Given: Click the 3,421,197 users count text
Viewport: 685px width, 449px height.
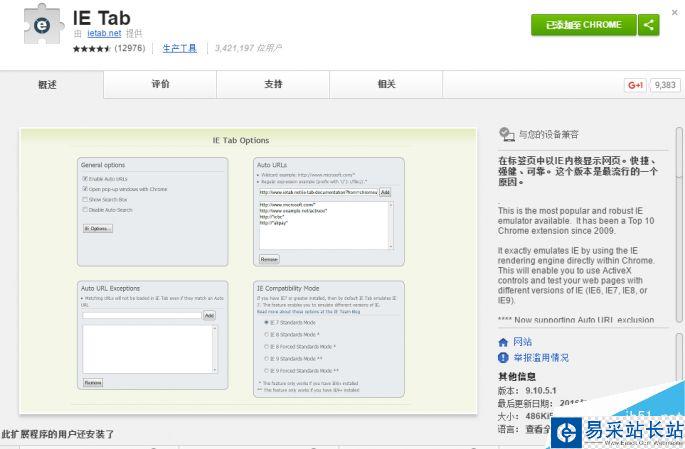Looking at the screenshot, I should click(248, 48).
